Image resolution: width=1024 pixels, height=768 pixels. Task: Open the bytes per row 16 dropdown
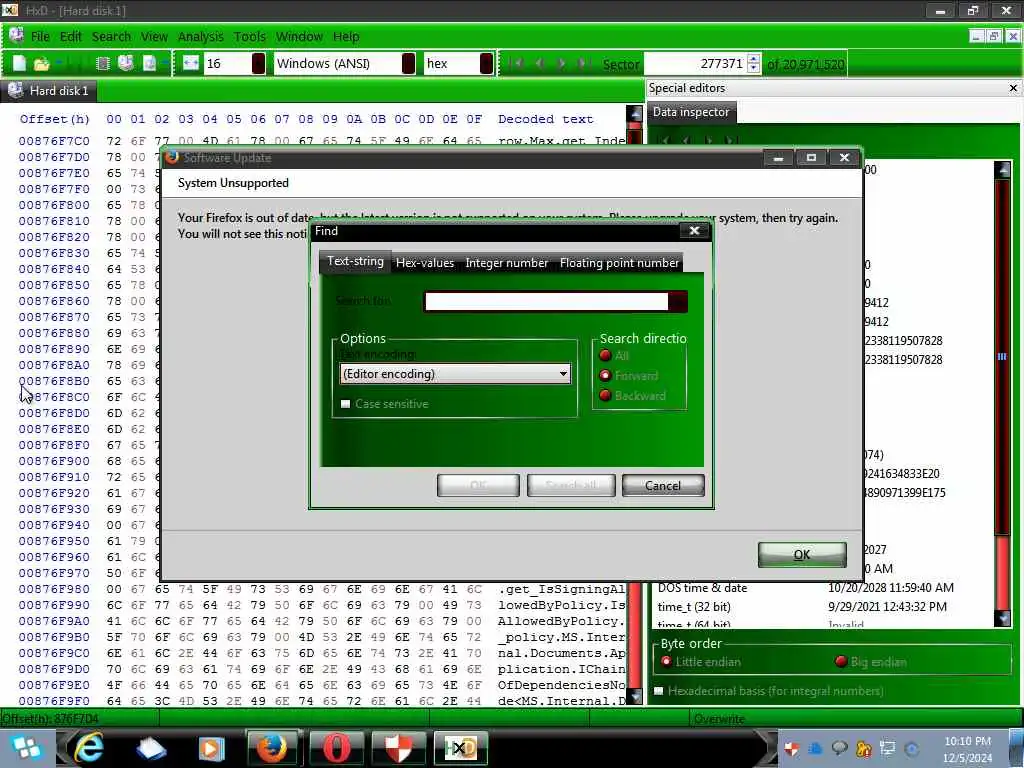tap(259, 63)
